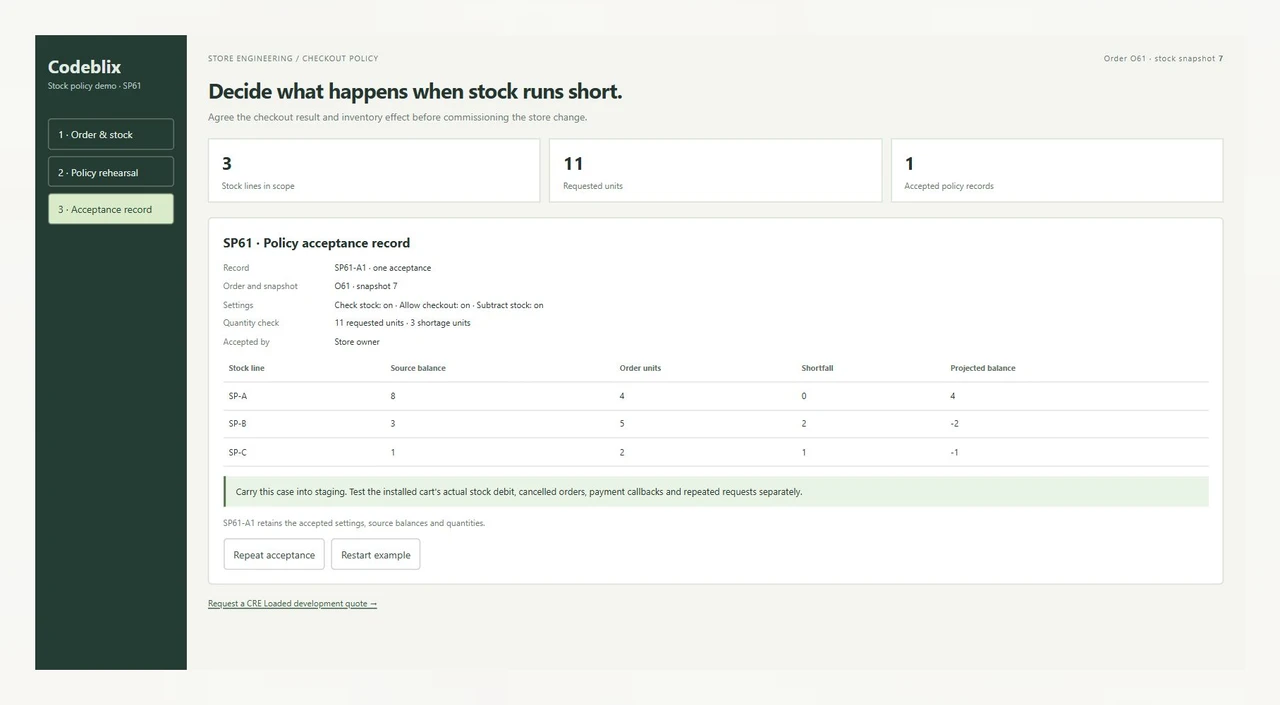The image size is (1280, 705).
Task: Select the Requested units card
Action: click(x=715, y=171)
